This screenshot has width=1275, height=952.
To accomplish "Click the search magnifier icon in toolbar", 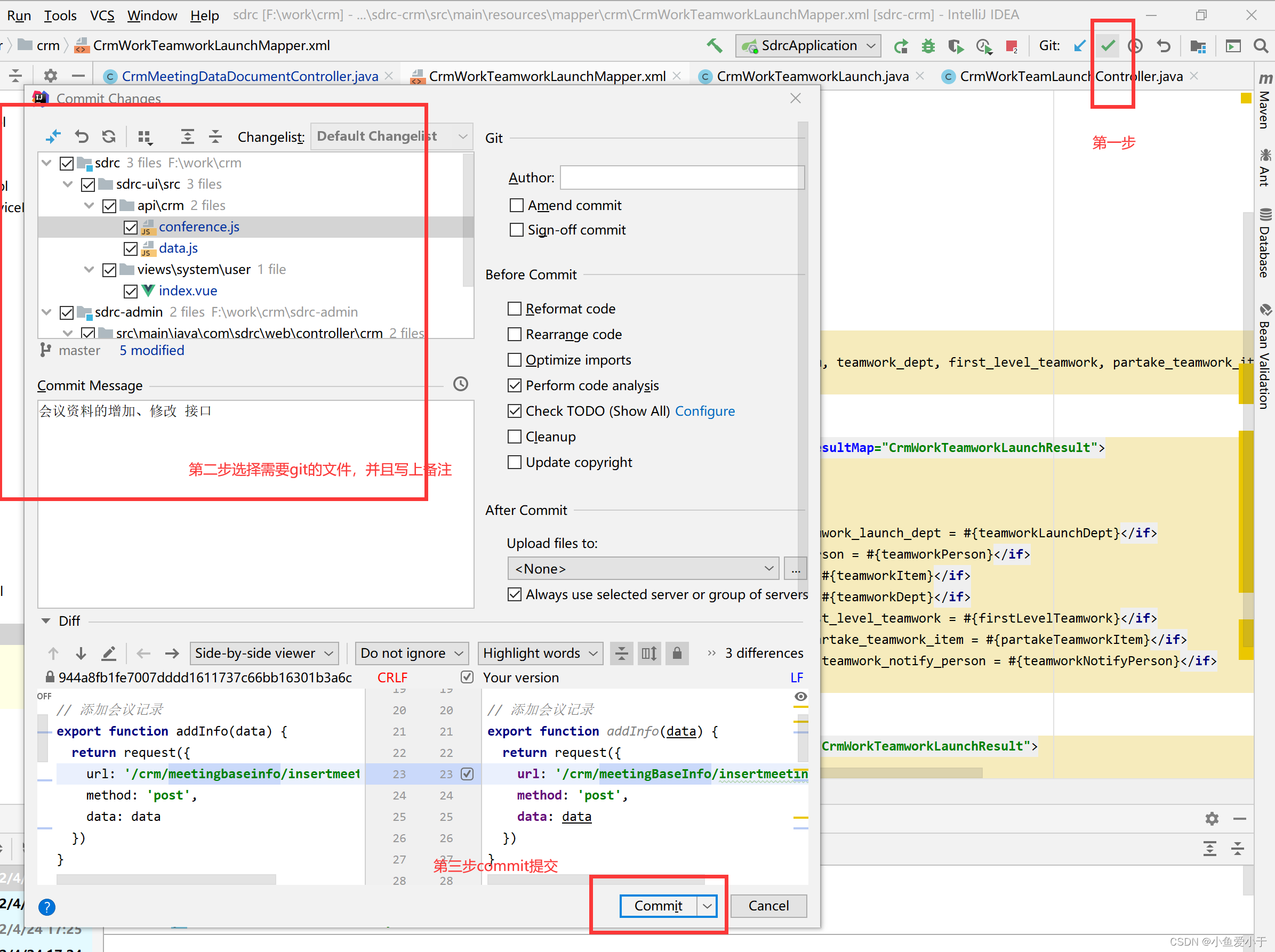I will [x=1261, y=45].
